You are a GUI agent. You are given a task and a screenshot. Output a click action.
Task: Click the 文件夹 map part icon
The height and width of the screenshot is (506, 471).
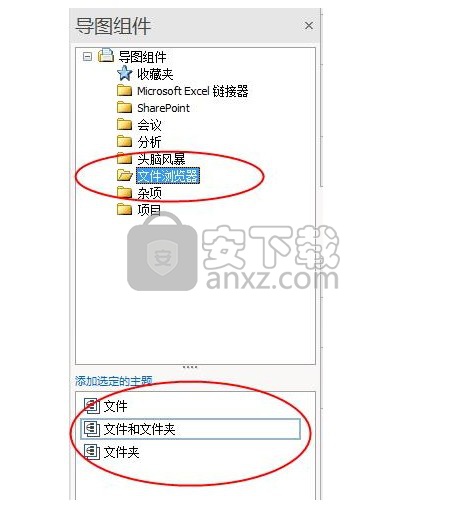(x=92, y=452)
